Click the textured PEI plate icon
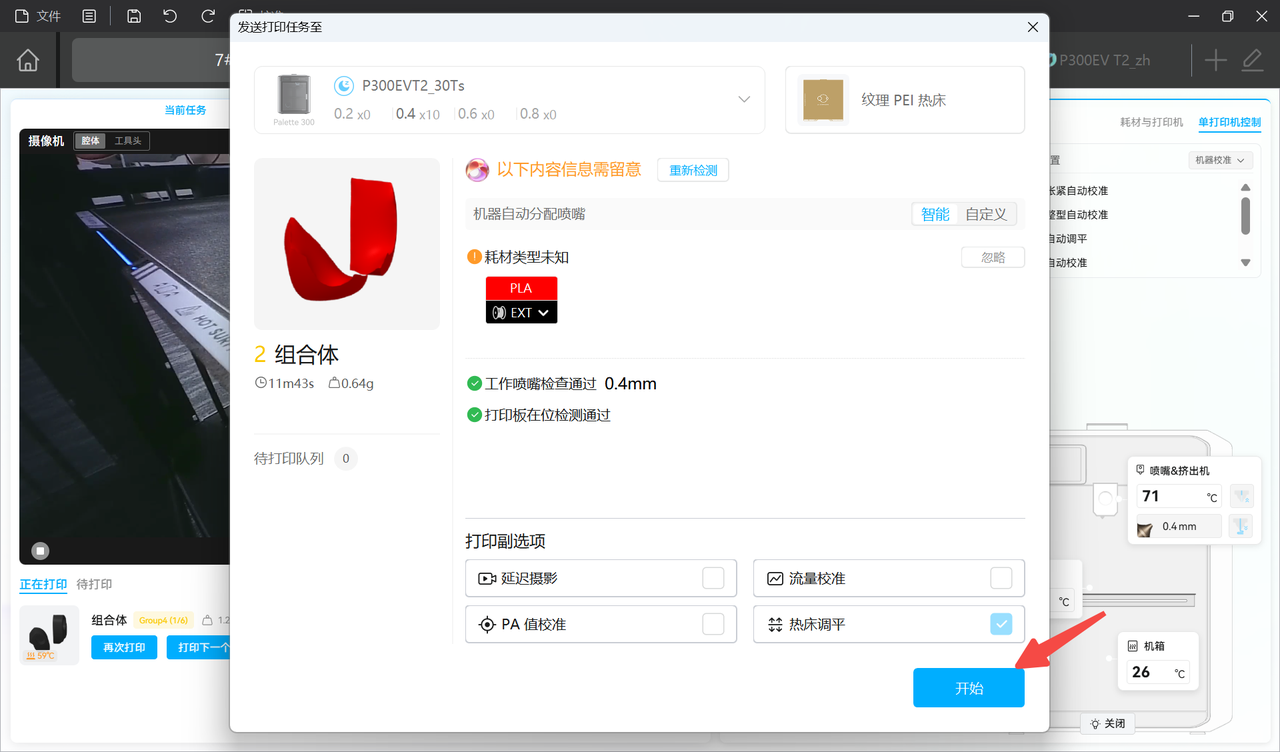 point(825,100)
